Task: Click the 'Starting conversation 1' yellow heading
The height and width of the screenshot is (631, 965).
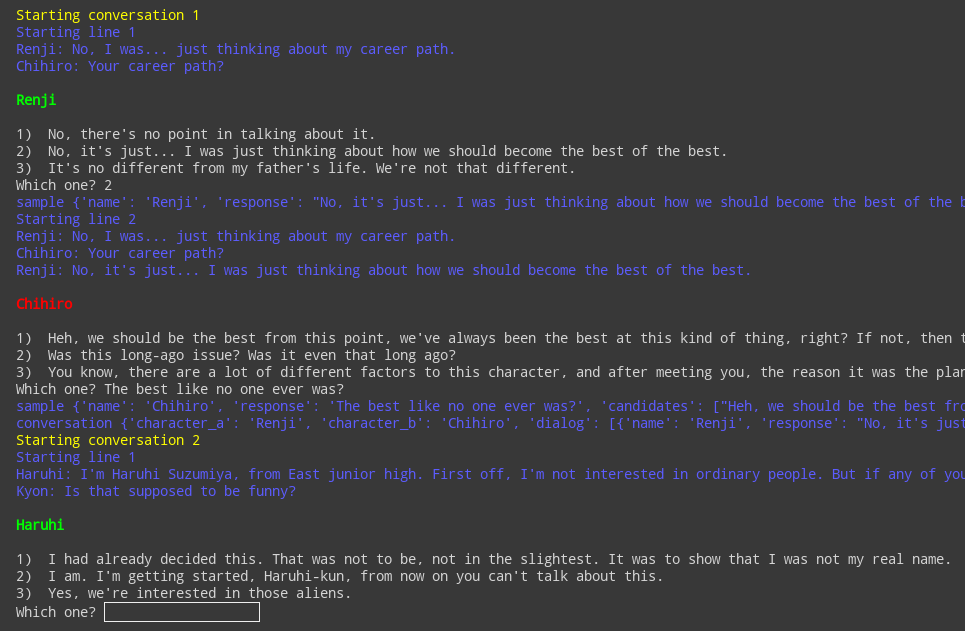Action: point(108,15)
